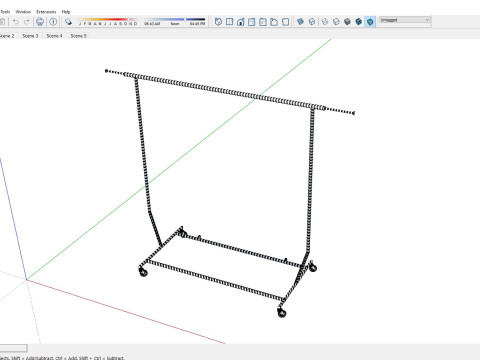Select the rack's top hanging rail
Viewport: 480px width, 360px height.
pyautogui.click(x=230, y=92)
